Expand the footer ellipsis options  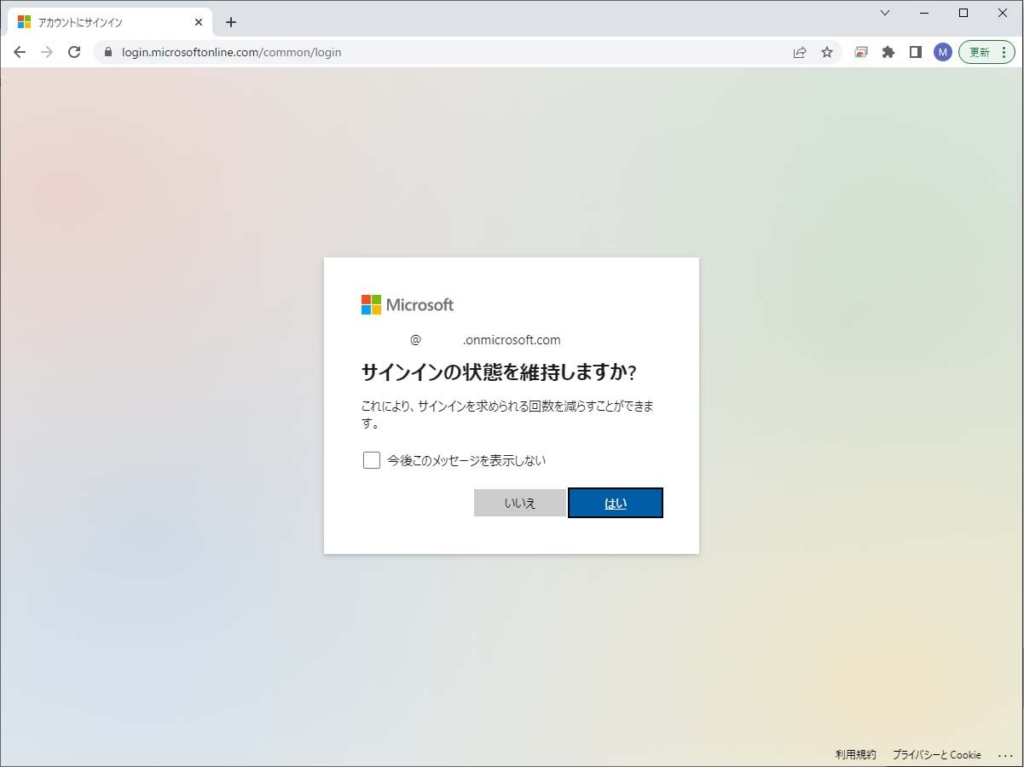tap(1005, 755)
